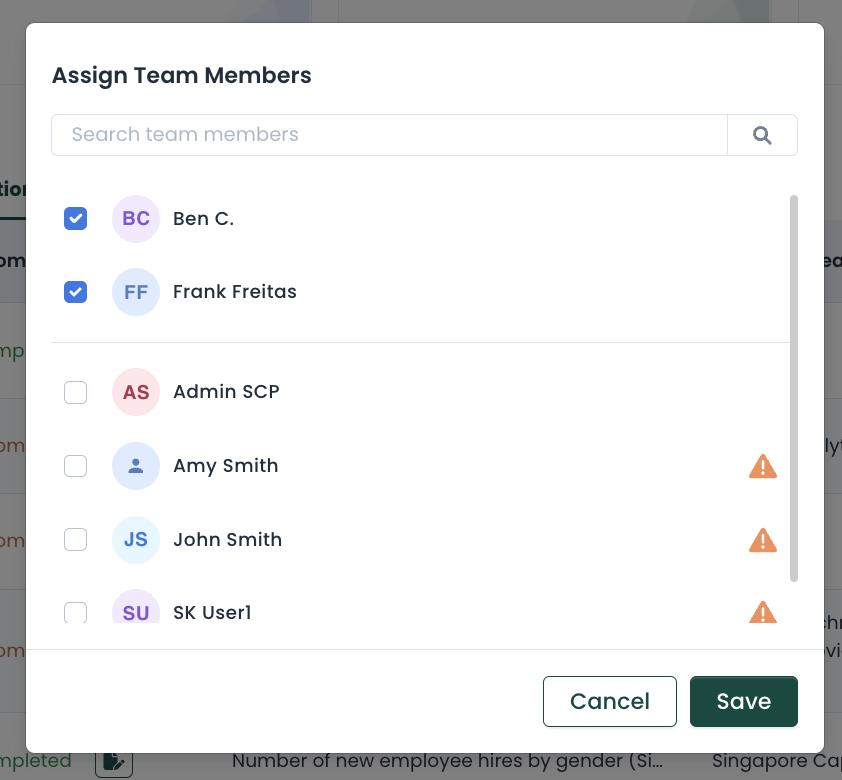The width and height of the screenshot is (842, 780).
Task: Click the team member list scrollbar
Action: click(794, 388)
